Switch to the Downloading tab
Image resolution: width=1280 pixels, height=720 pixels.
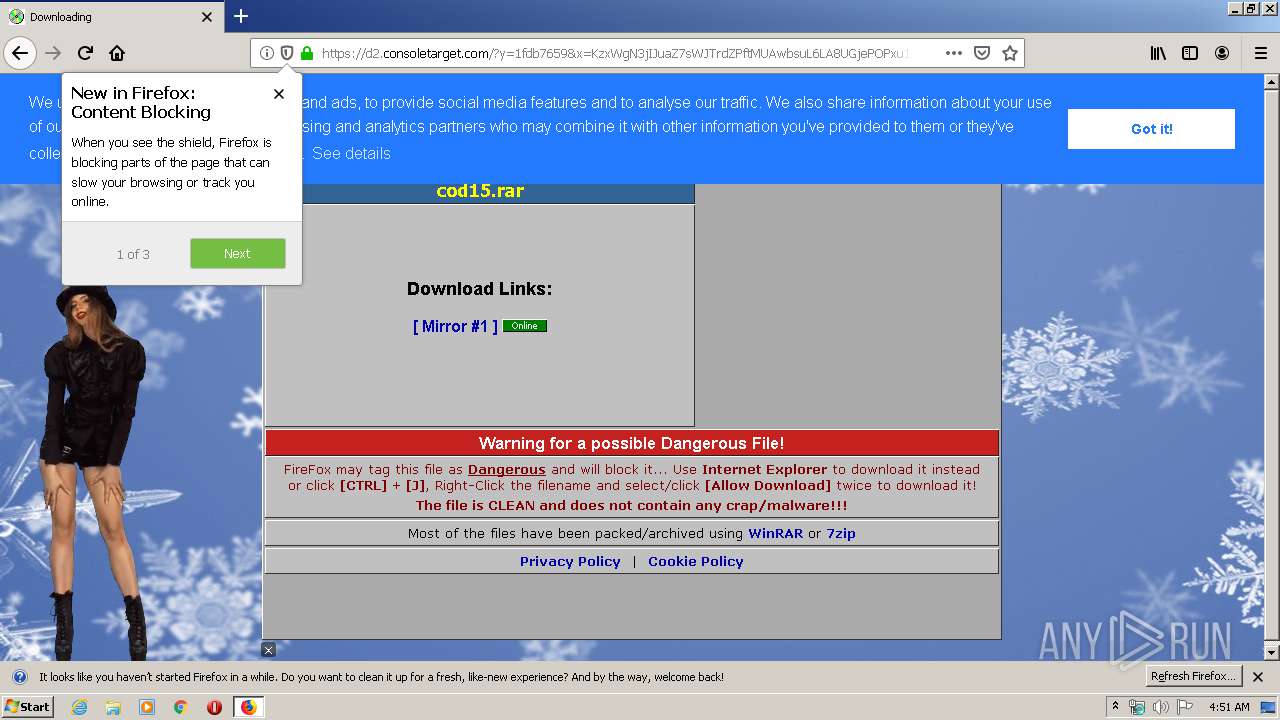coord(111,17)
